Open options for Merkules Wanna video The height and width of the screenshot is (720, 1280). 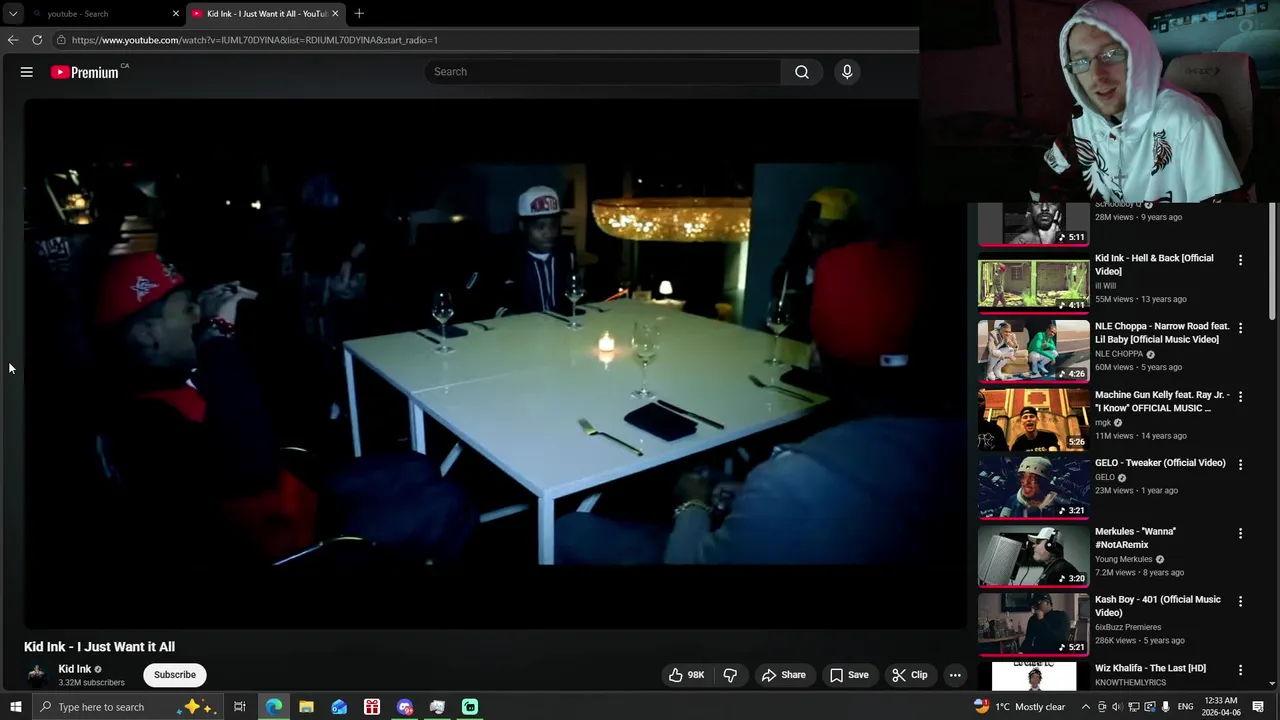point(1240,533)
